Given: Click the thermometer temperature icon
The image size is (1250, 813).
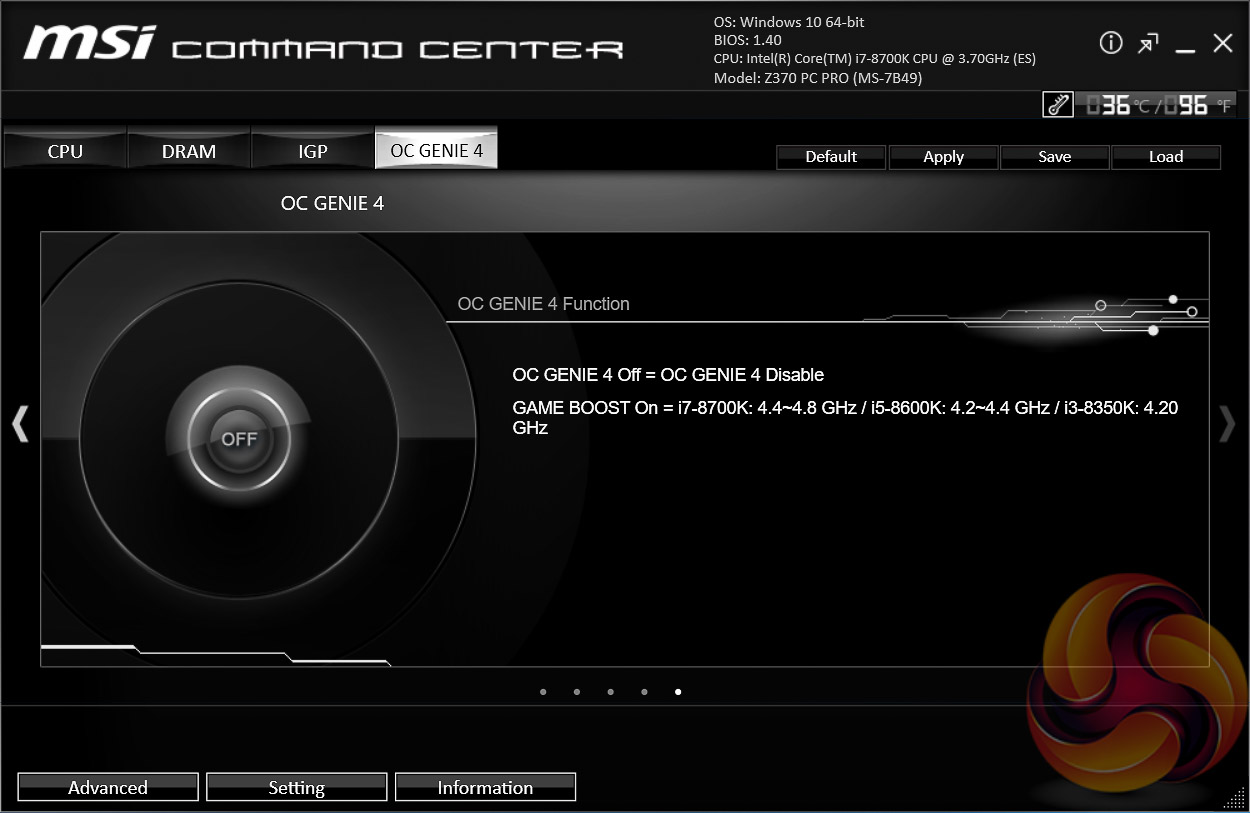Looking at the screenshot, I should point(1058,105).
